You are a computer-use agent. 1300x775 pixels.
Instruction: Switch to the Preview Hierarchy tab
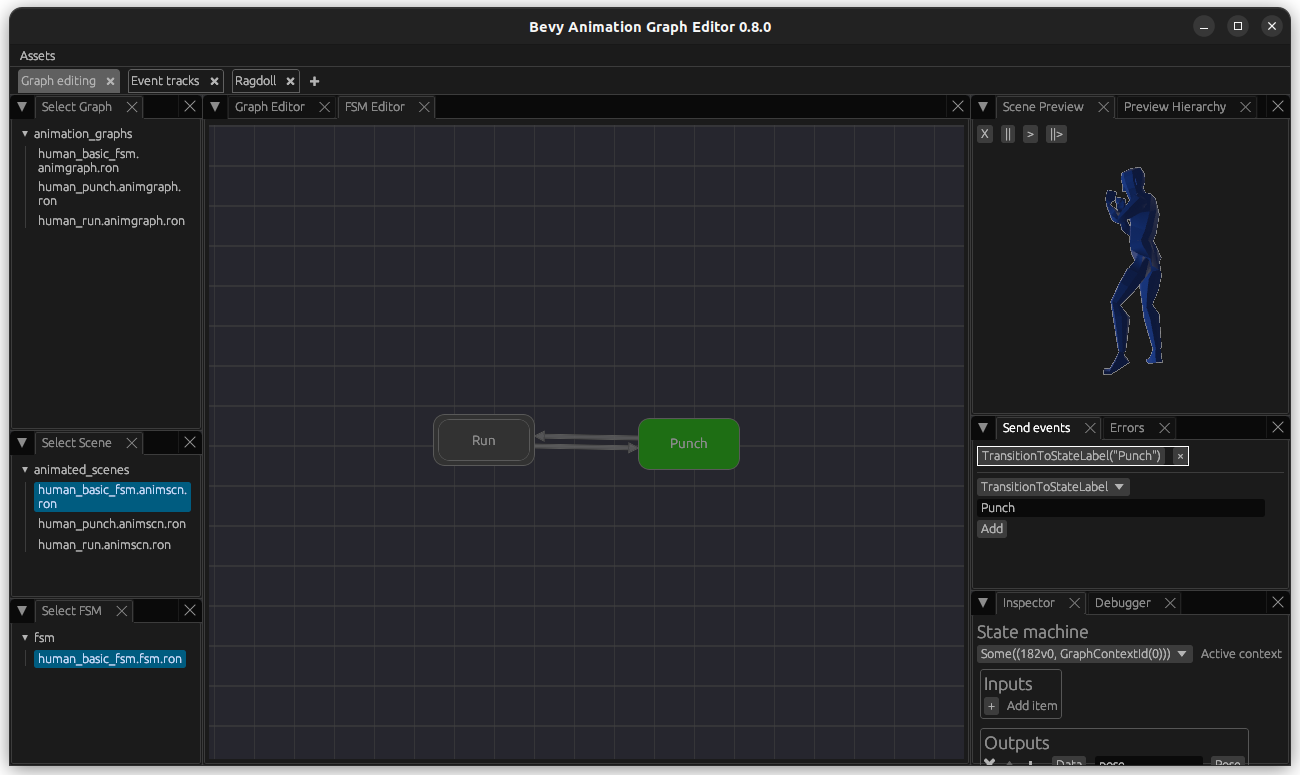[x=1174, y=107]
